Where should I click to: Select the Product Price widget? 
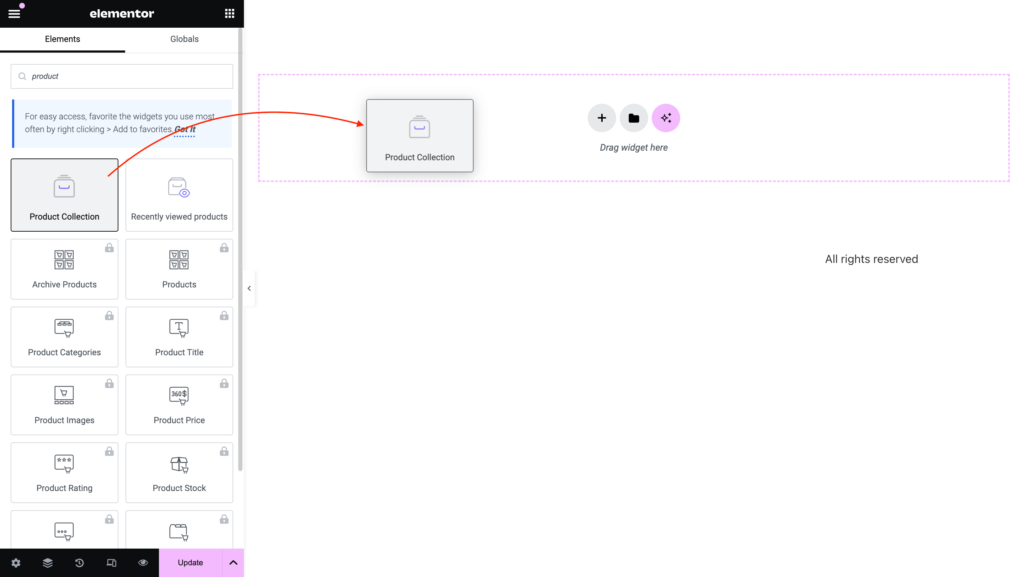click(x=179, y=404)
